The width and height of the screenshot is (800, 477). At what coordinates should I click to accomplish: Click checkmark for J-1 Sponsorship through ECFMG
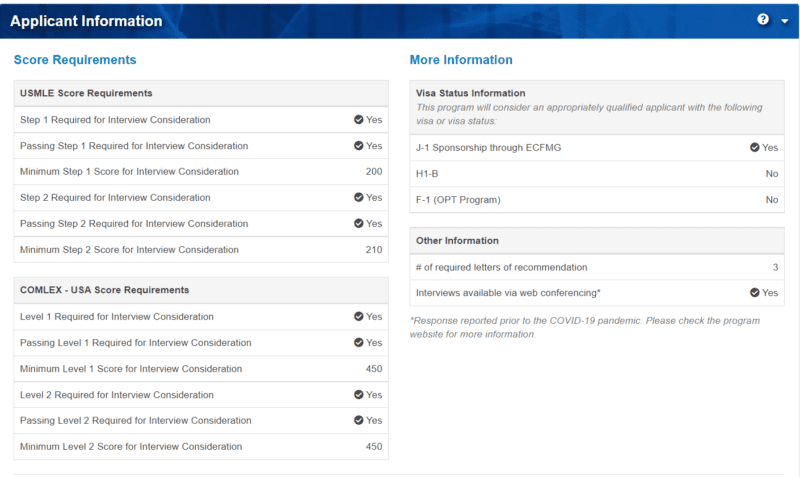click(x=754, y=148)
